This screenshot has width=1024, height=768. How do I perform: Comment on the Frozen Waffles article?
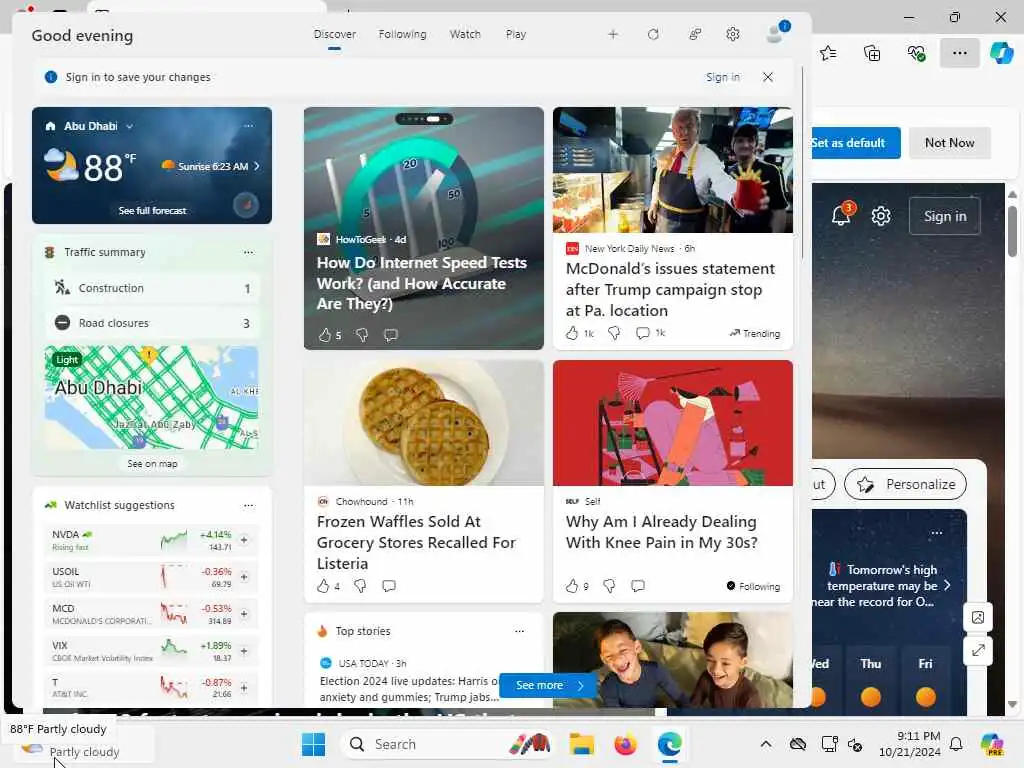[389, 586]
